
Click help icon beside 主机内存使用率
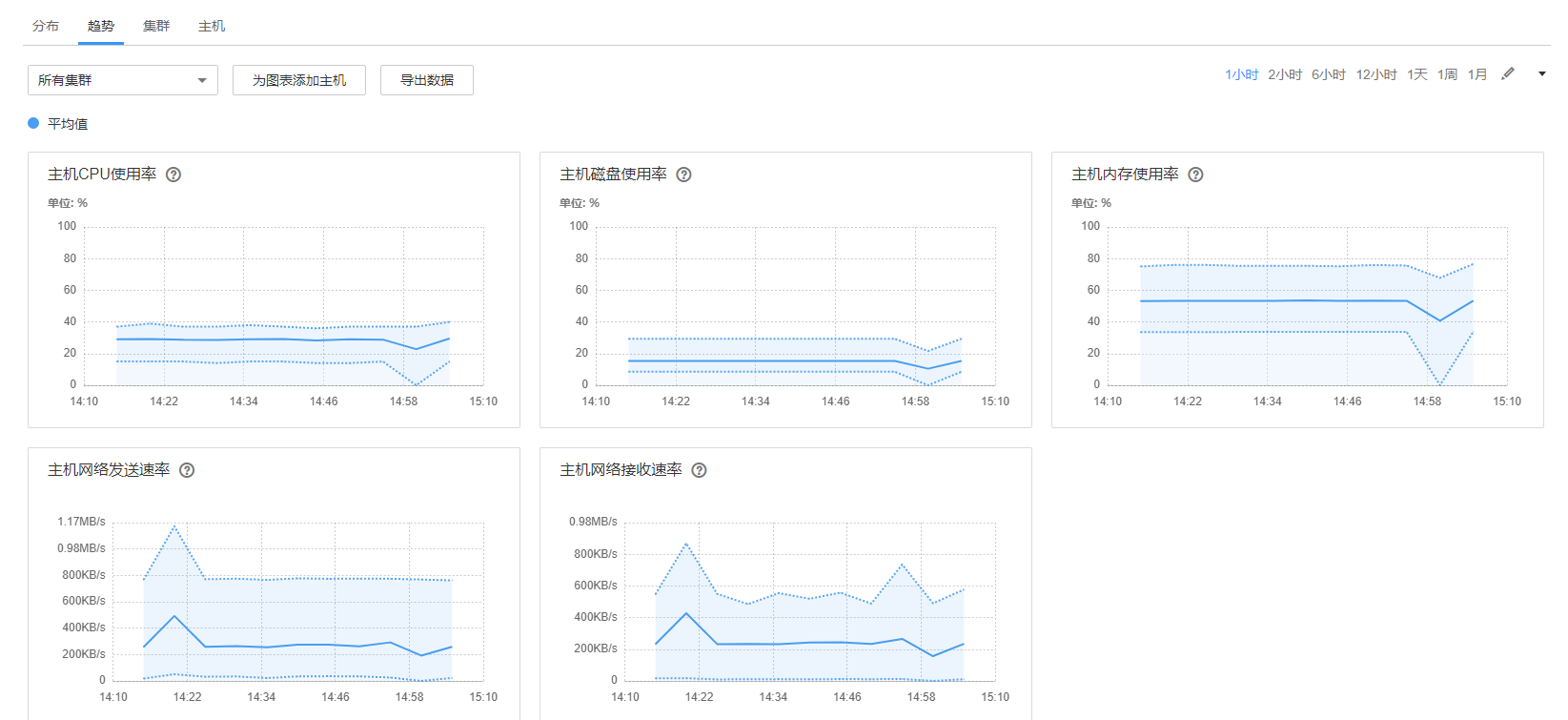click(x=1195, y=175)
